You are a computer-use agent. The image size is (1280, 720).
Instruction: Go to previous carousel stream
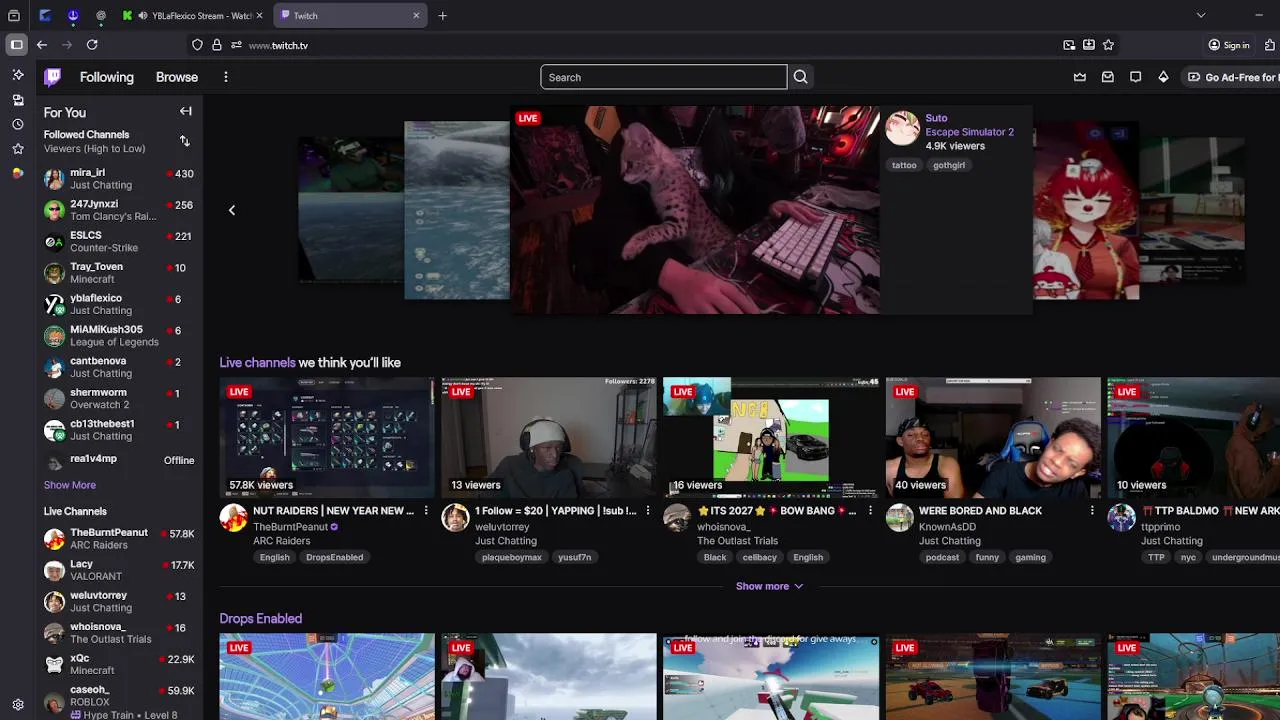pyautogui.click(x=232, y=210)
